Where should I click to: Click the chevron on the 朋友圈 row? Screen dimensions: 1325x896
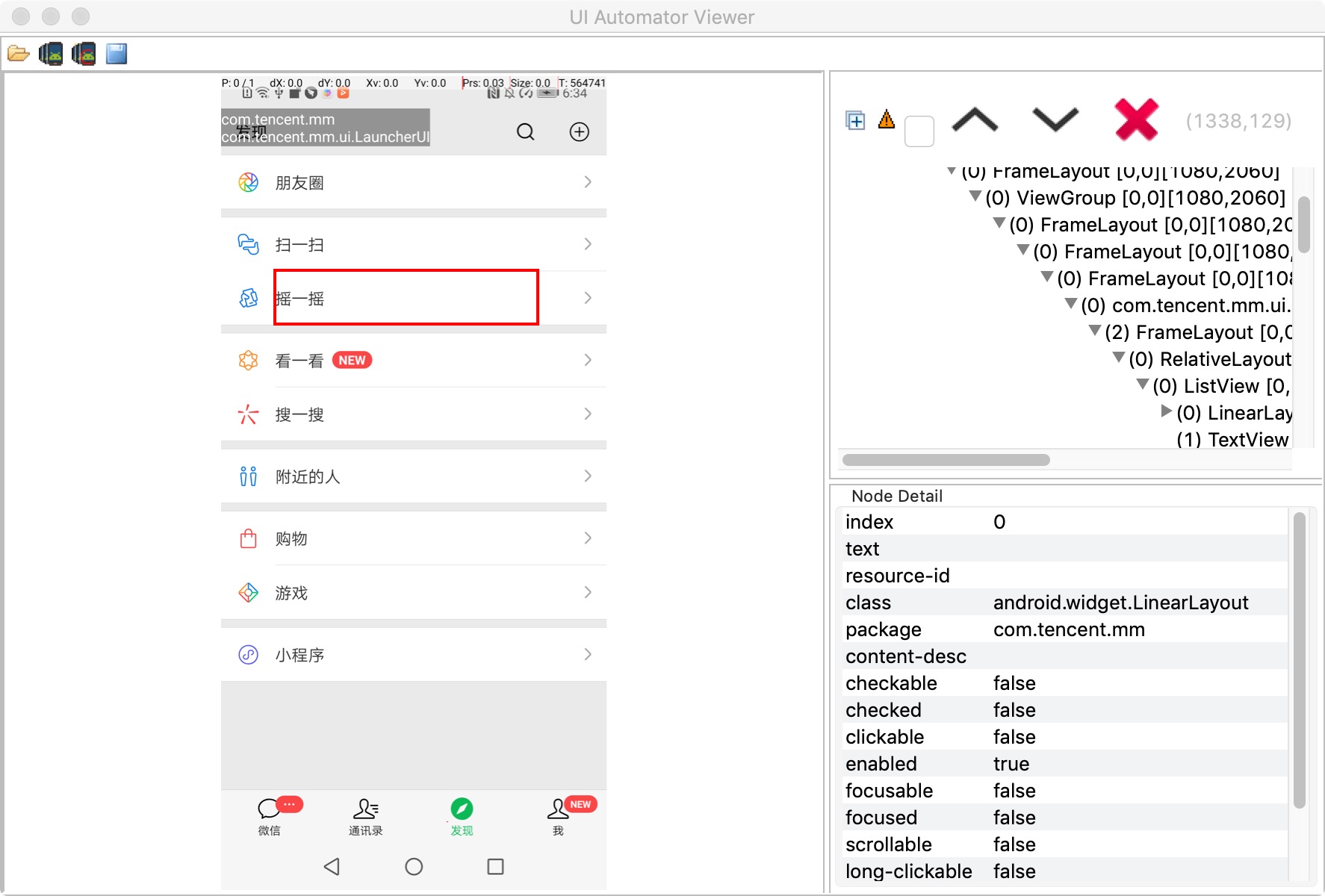[x=588, y=182]
